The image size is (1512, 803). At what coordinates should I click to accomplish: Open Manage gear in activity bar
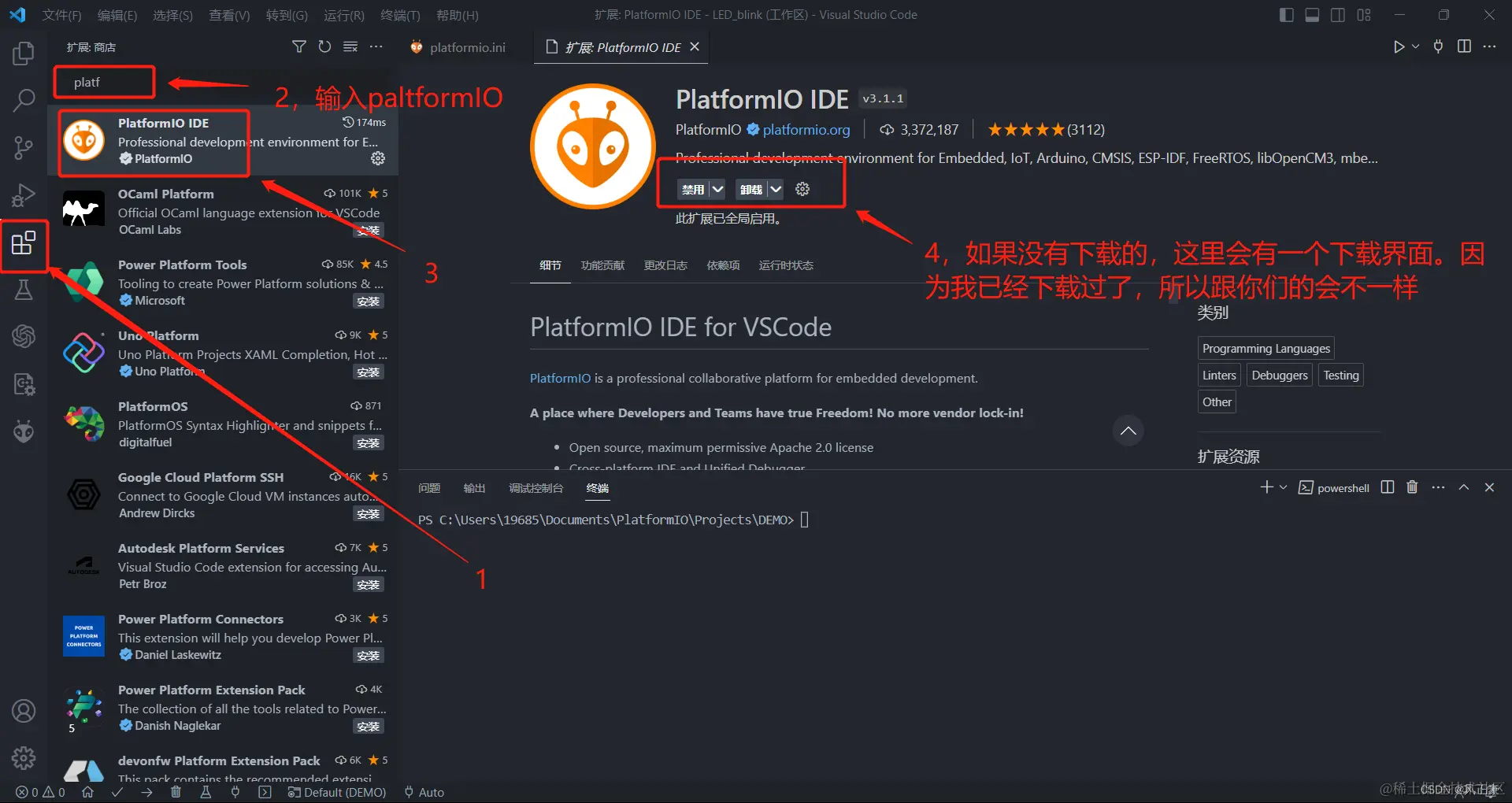click(x=24, y=758)
